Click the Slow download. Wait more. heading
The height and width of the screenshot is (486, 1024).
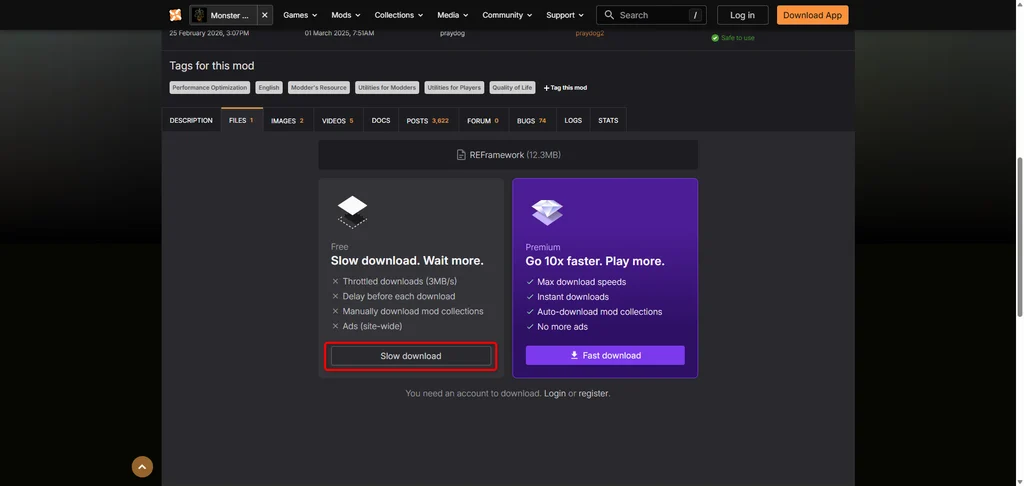coord(407,261)
